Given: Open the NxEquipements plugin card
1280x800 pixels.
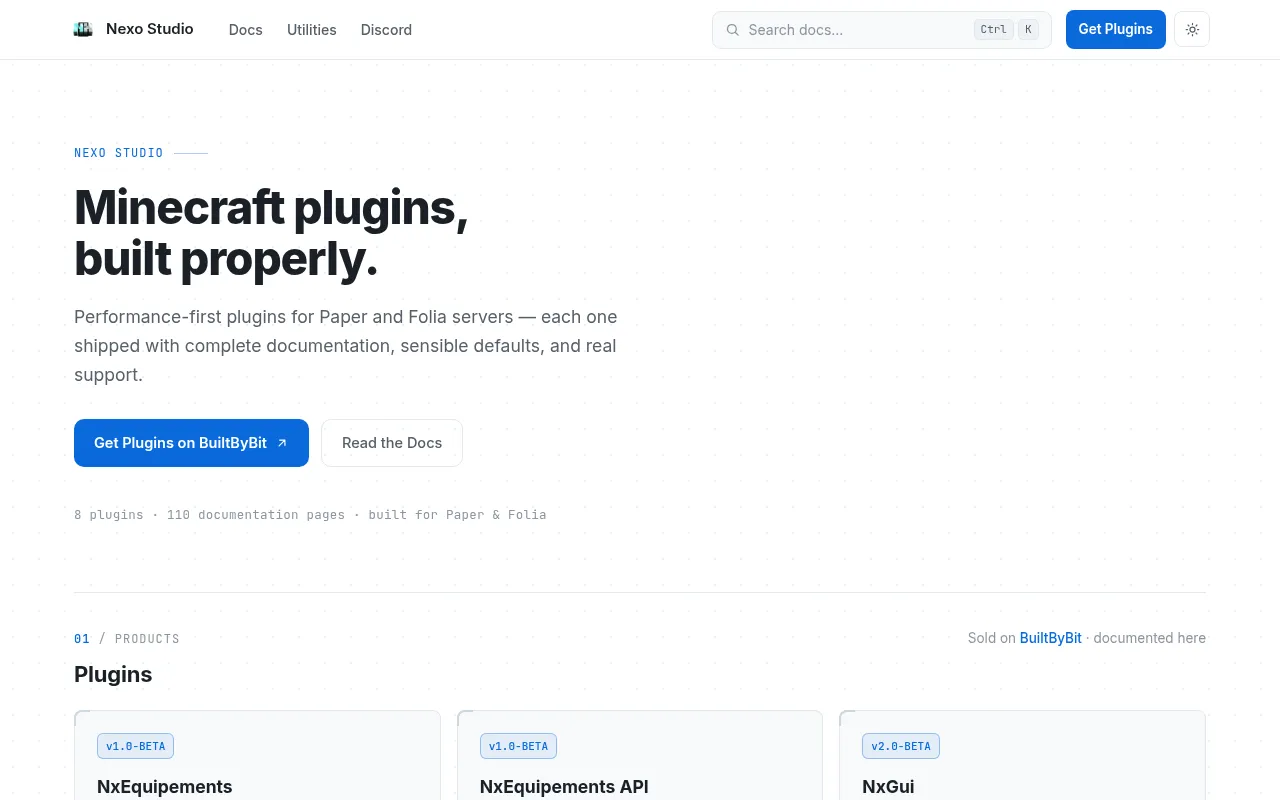Looking at the screenshot, I should click(257, 755).
